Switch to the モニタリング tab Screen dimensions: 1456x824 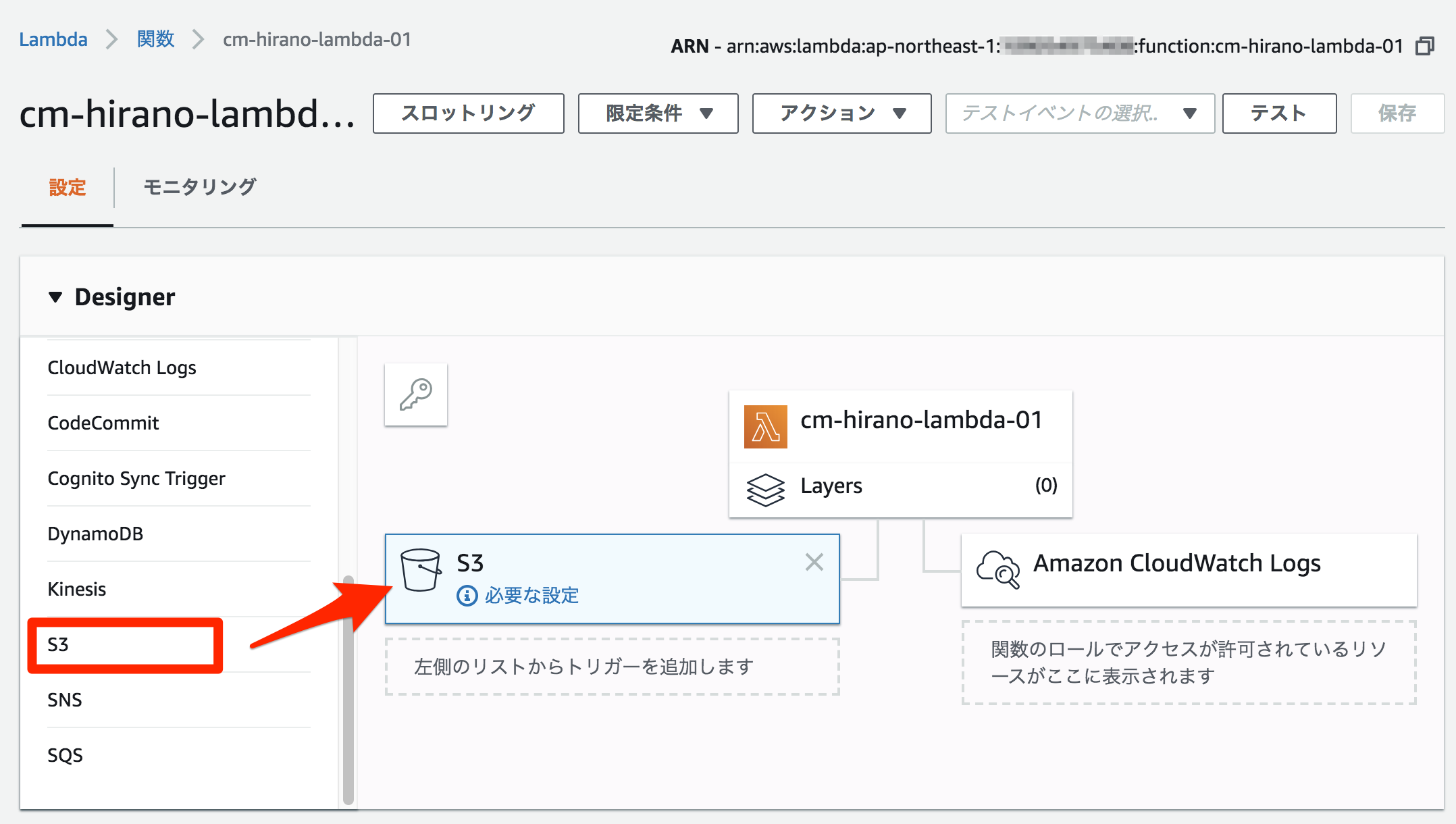(x=200, y=187)
